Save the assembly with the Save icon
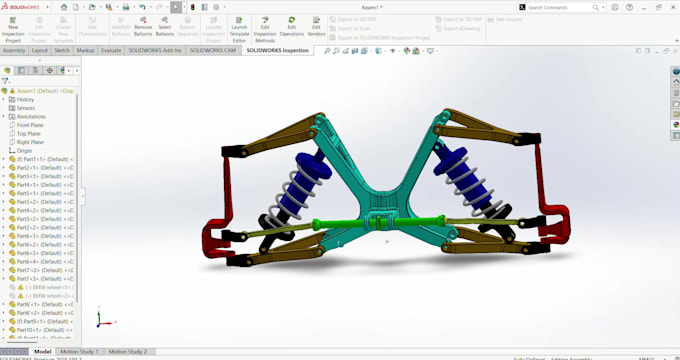680x360 pixels. click(108, 7)
